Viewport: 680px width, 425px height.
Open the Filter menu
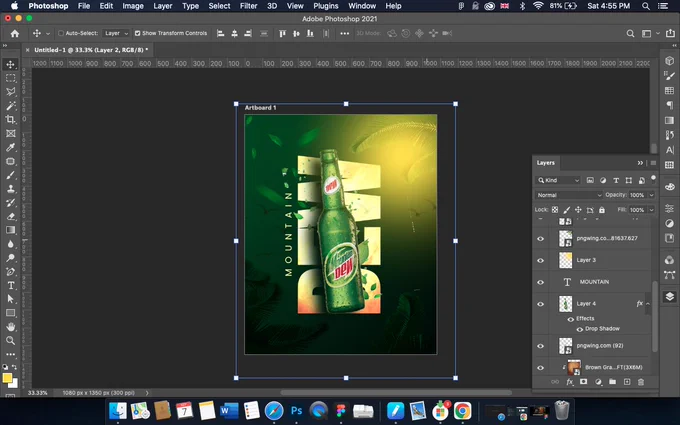click(x=248, y=6)
